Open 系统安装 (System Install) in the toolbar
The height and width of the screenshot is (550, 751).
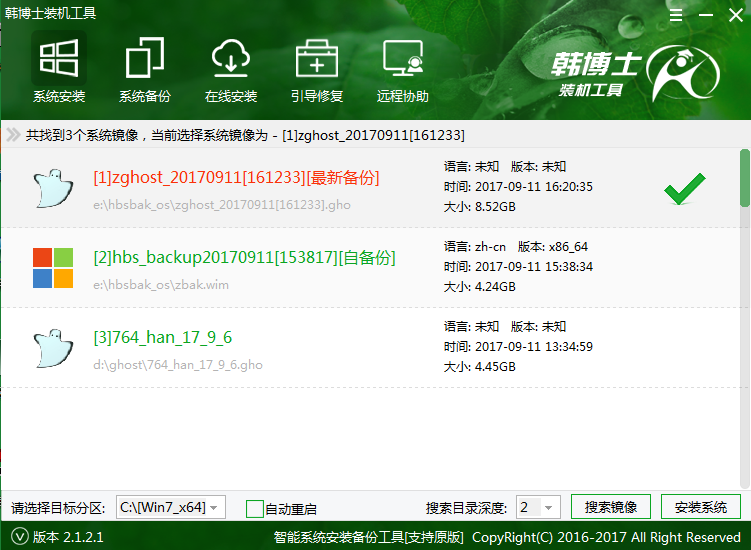58,69
